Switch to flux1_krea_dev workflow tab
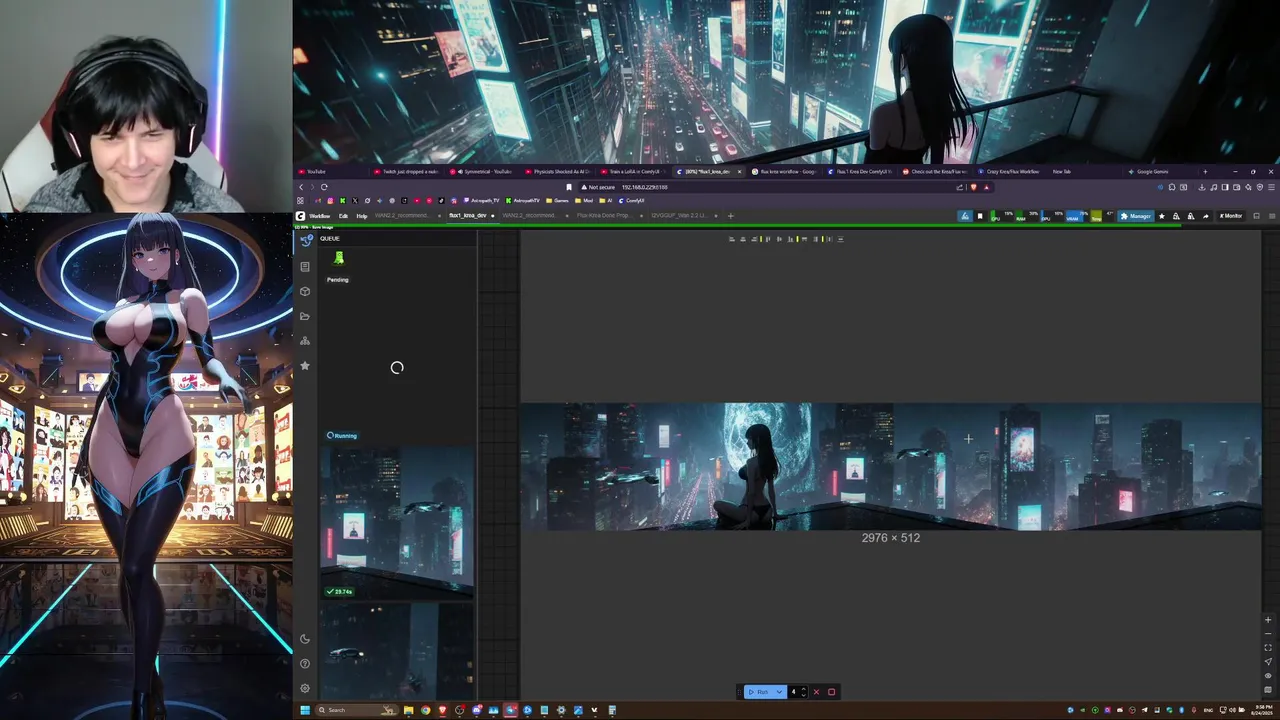1280x720 pixels. pos(470,216)
